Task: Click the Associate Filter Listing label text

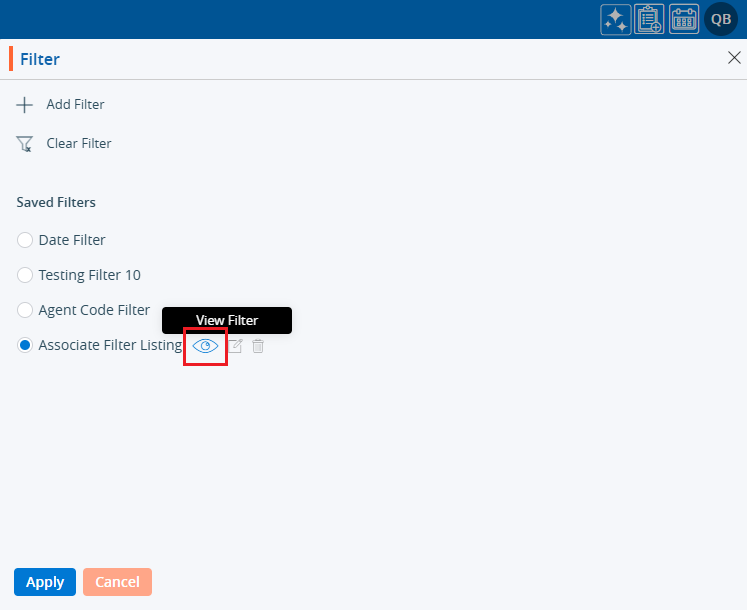Action: (x=110, y=345)
